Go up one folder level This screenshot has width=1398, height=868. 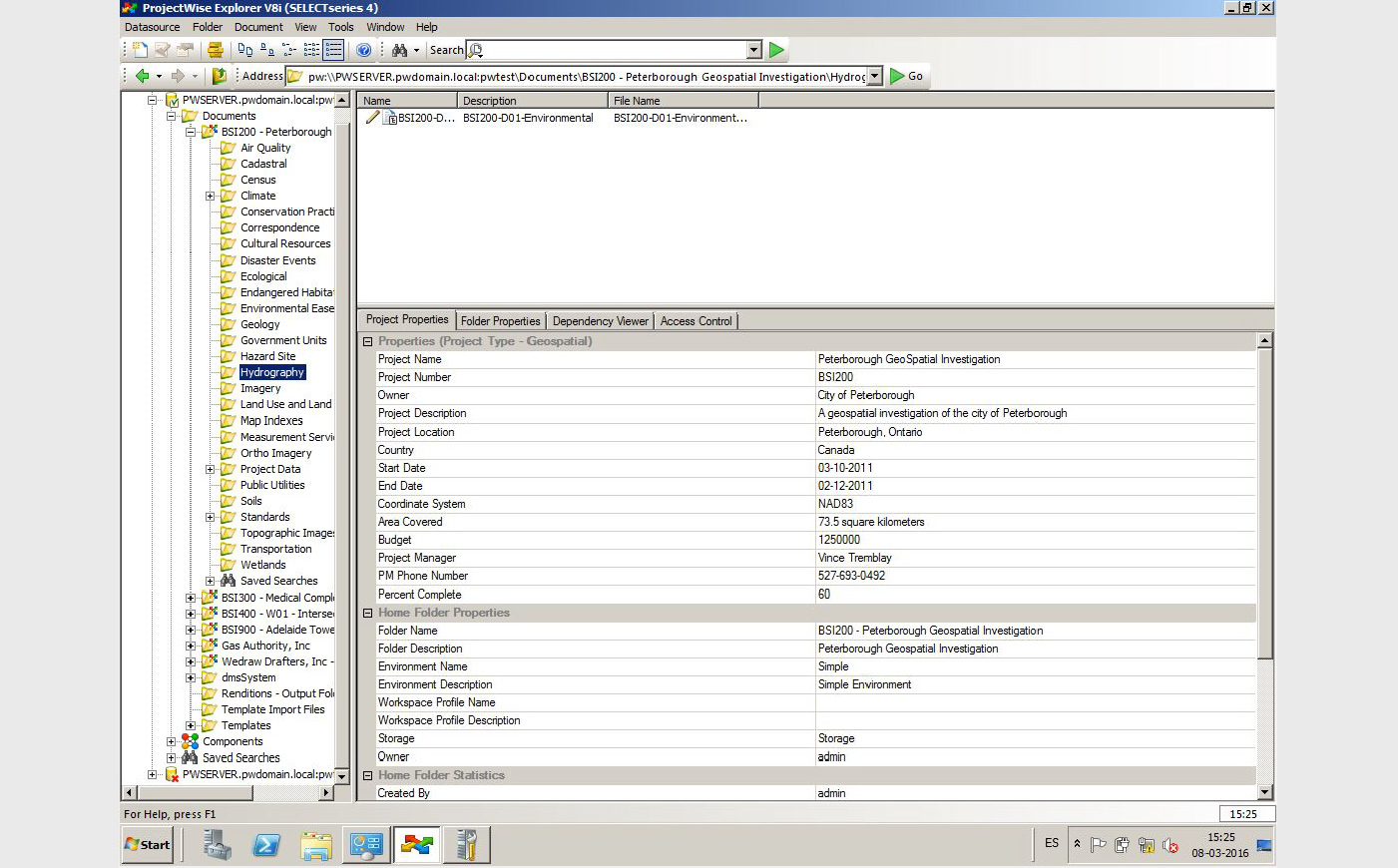pos(219,76)
